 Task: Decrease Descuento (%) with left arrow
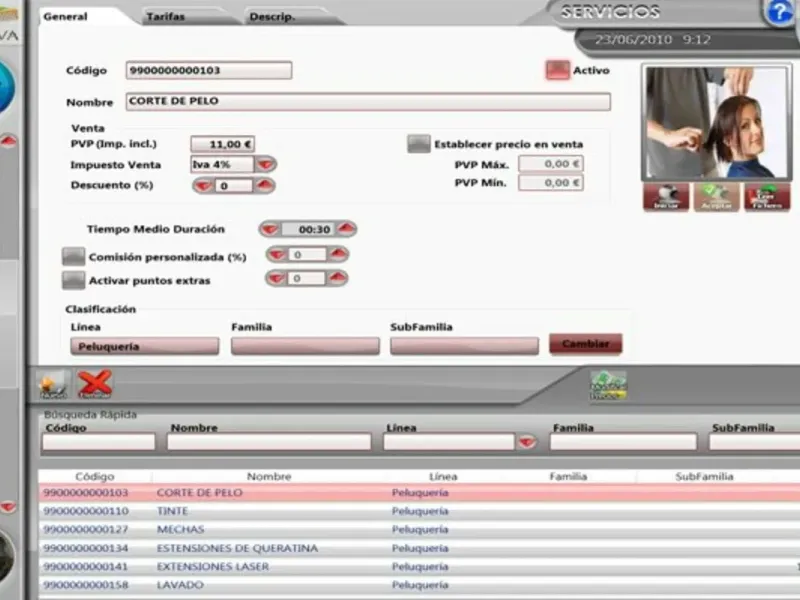[x=203, y=186]
